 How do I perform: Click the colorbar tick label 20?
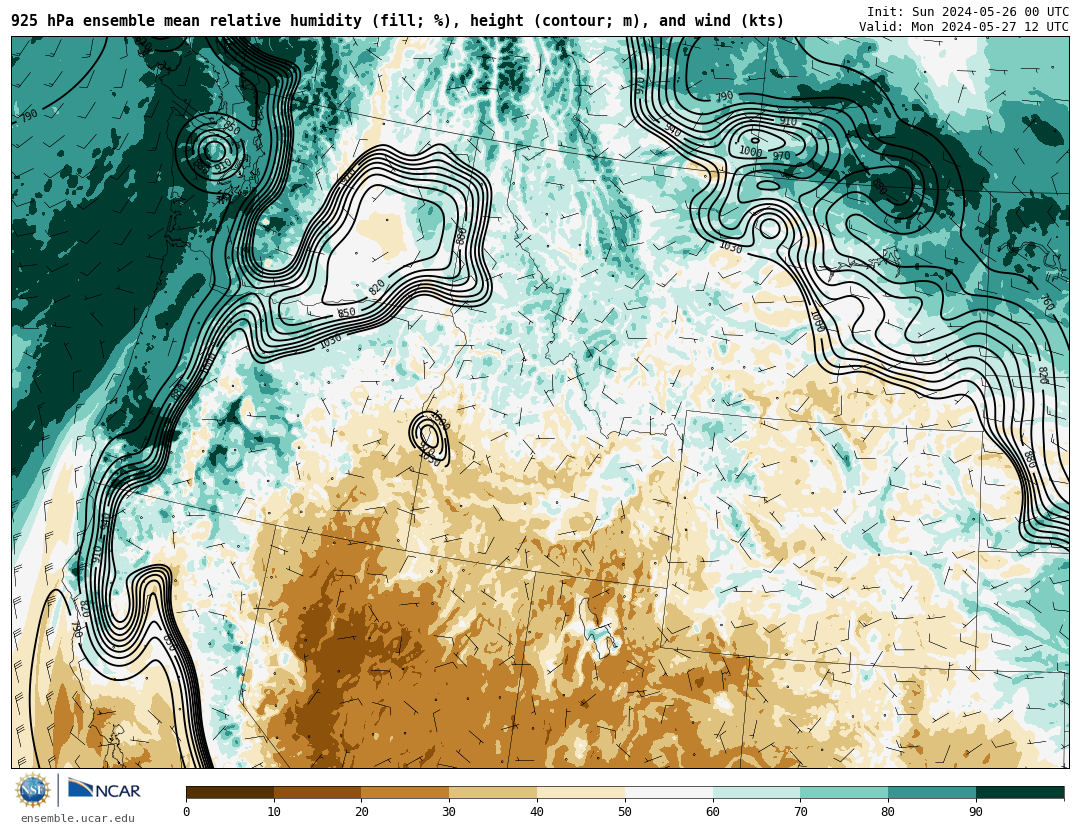pyautogui.click(x=362, y=812)
